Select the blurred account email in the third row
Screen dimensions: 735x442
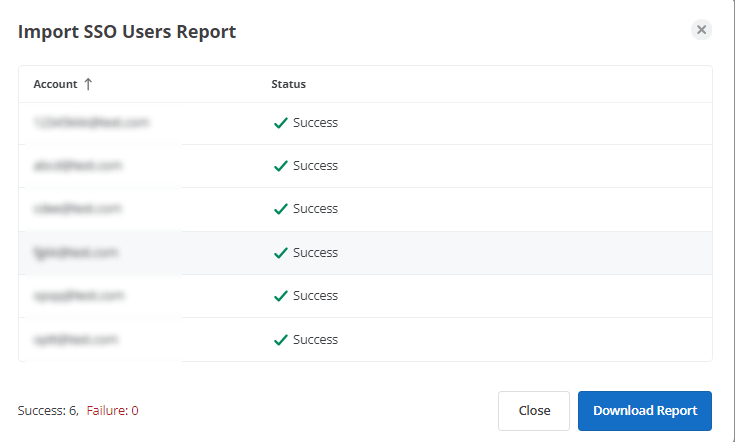(78, 208)
